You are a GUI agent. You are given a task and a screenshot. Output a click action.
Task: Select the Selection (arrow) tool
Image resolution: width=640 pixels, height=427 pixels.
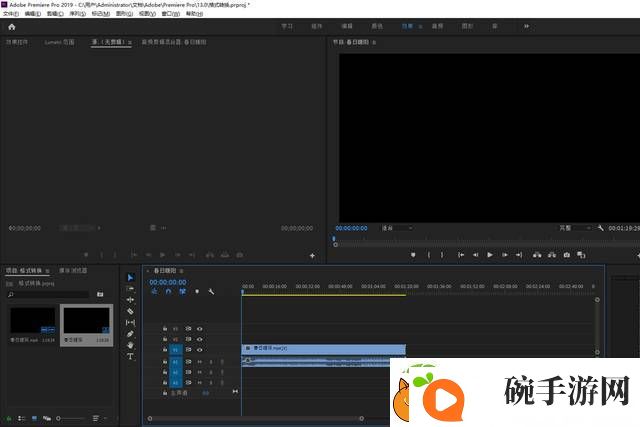(x=130, y=278)
